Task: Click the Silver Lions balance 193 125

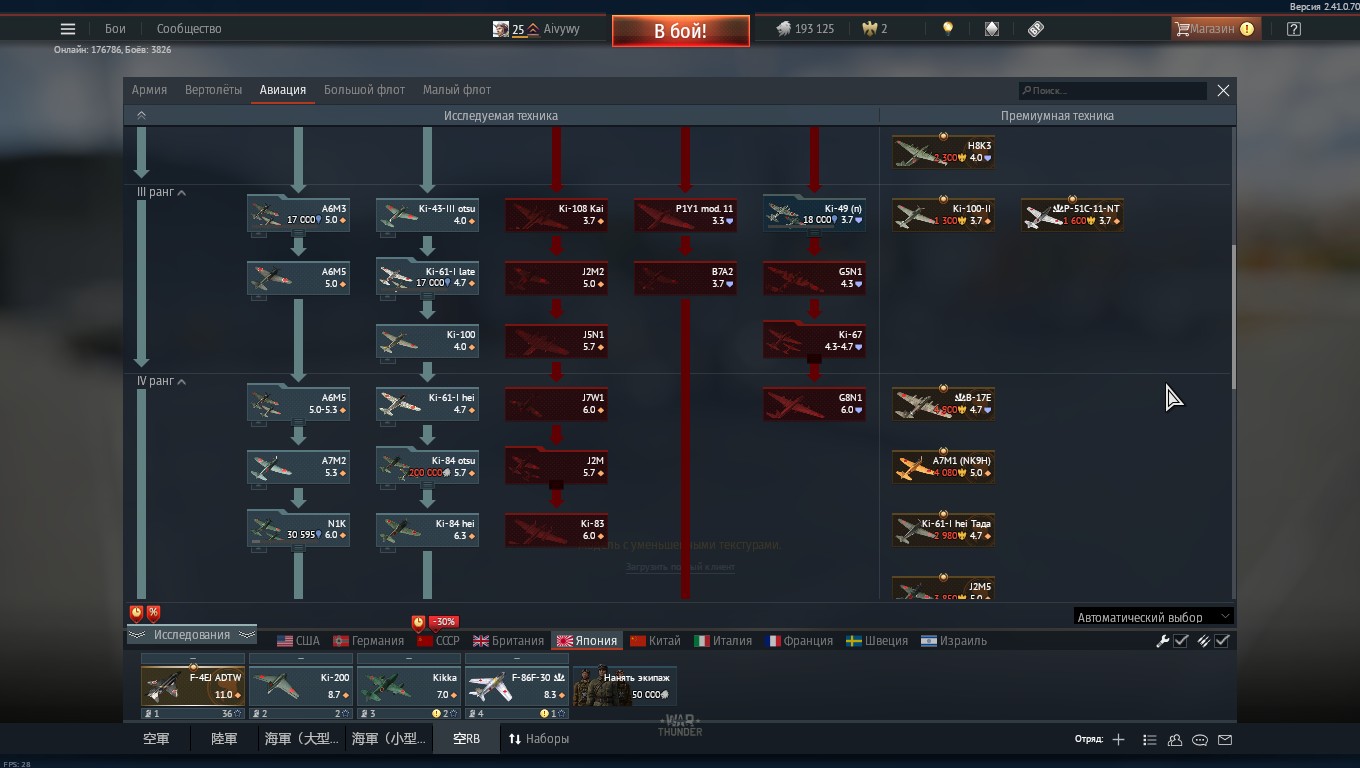Action: [805, 29]
